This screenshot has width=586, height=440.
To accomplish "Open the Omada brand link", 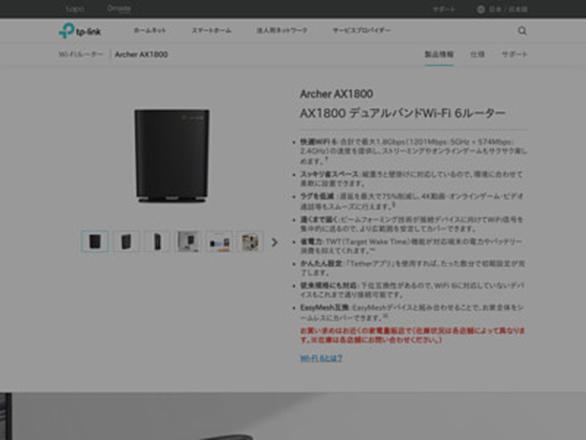I will (118, 8).
